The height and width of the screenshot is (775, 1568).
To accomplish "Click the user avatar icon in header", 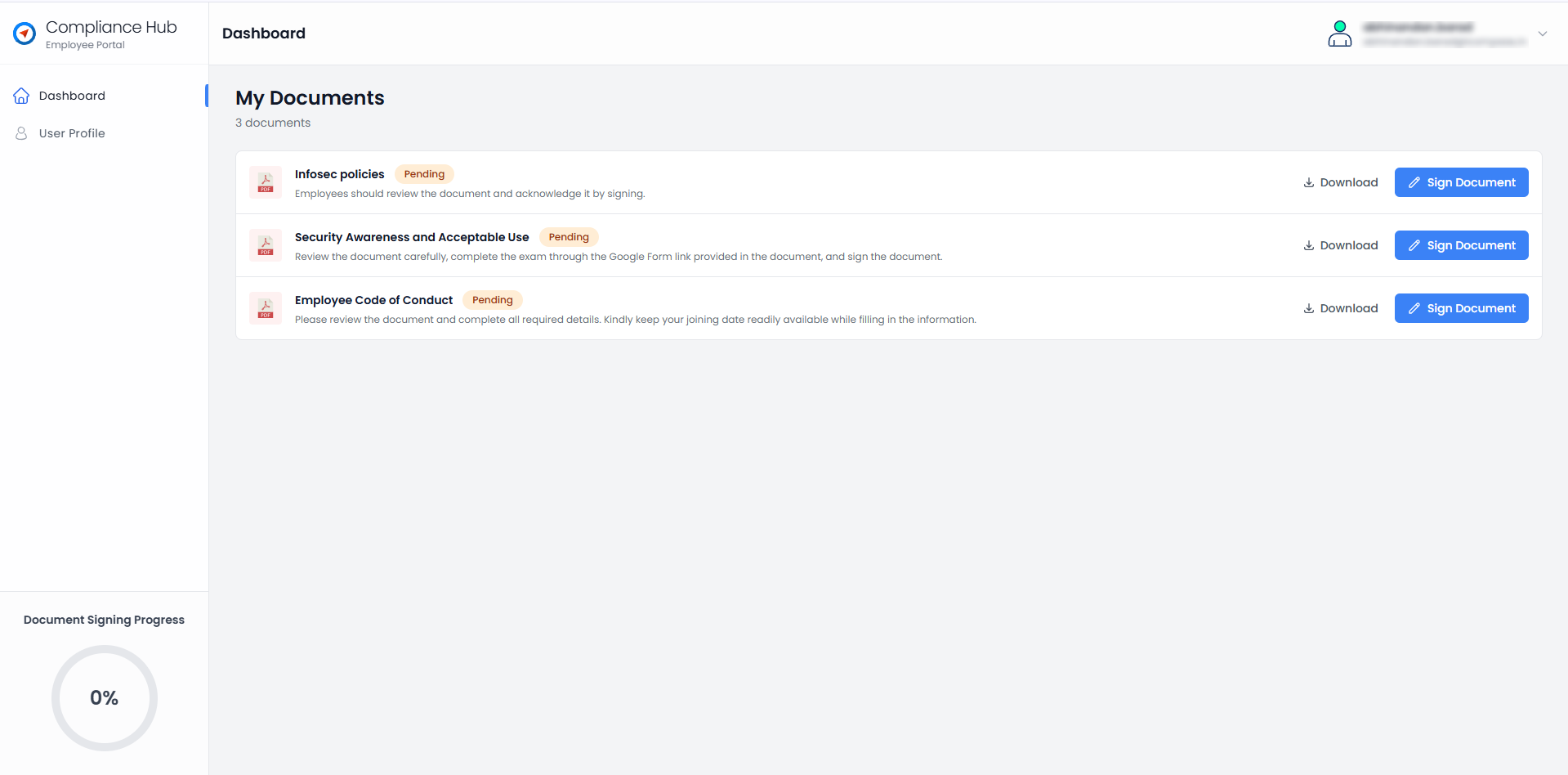I will [x=1339, y=34].
